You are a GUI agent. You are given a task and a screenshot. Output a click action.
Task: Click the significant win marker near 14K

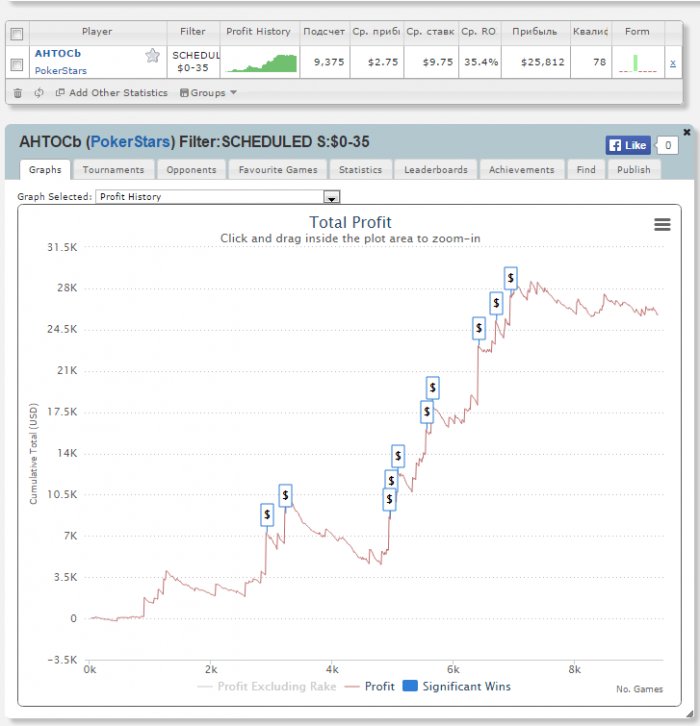click(x=398, y=456)
